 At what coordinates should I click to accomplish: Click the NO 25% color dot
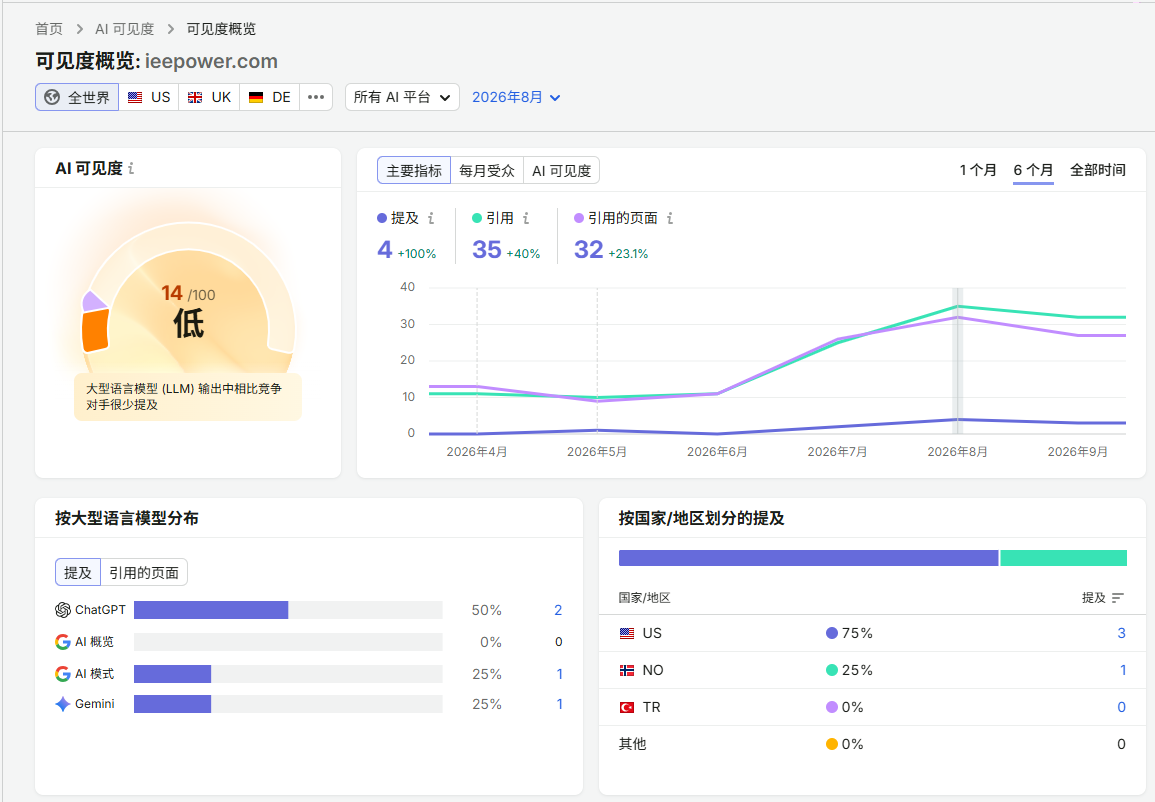[x=832, y=670]
